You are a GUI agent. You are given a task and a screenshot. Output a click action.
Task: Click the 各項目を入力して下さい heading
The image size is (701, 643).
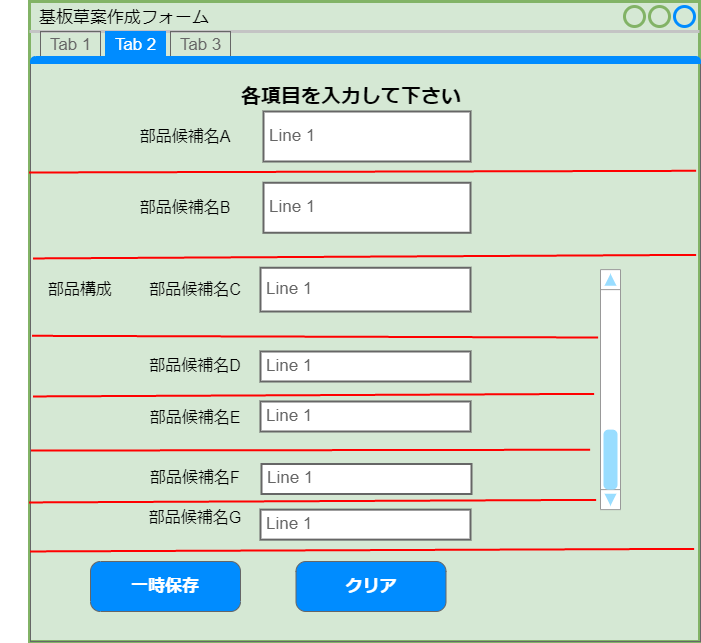351,95
